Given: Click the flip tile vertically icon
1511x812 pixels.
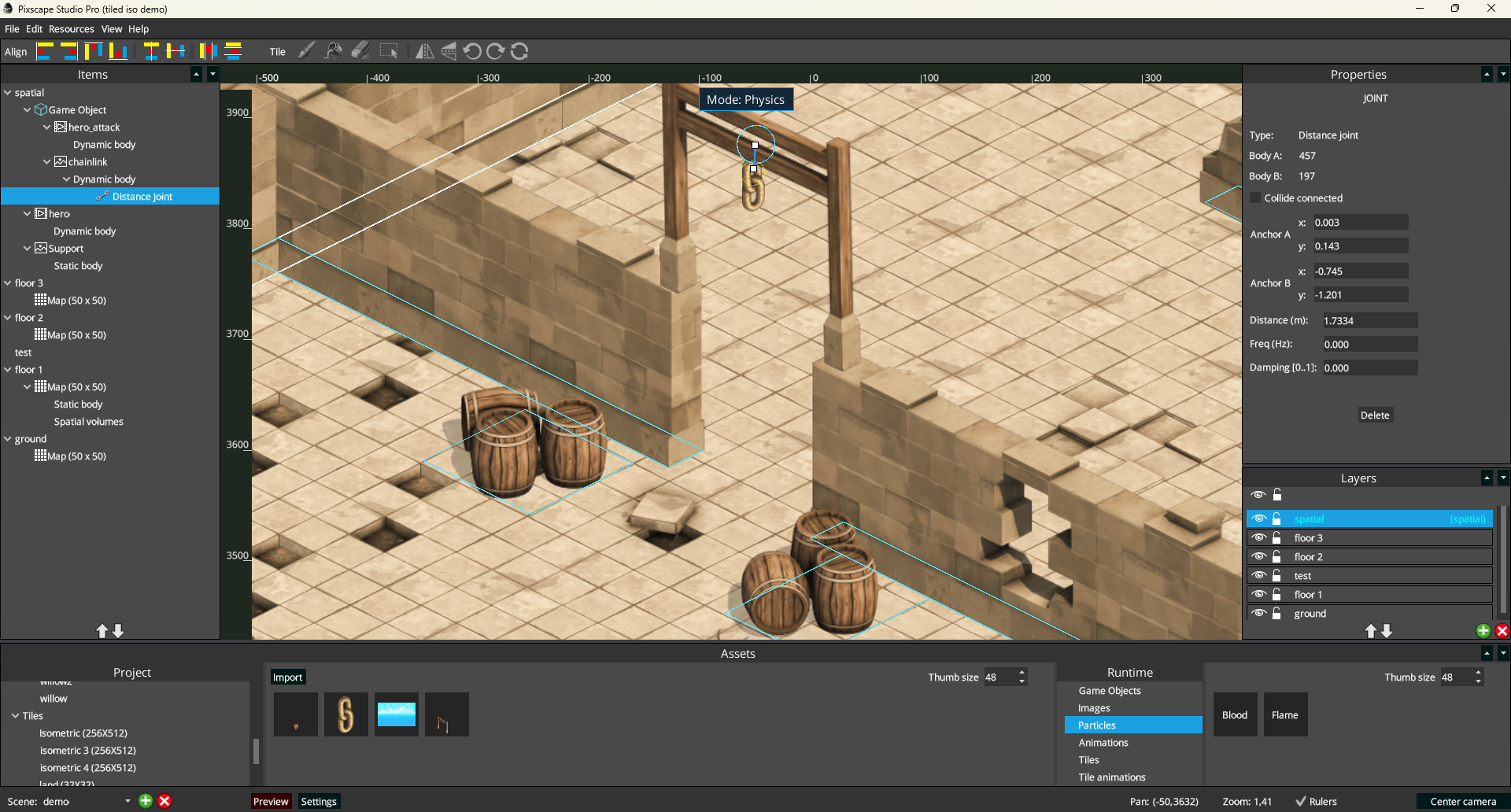Looking at the screenshot, I should pyautogui.click(x=448, y=51).
